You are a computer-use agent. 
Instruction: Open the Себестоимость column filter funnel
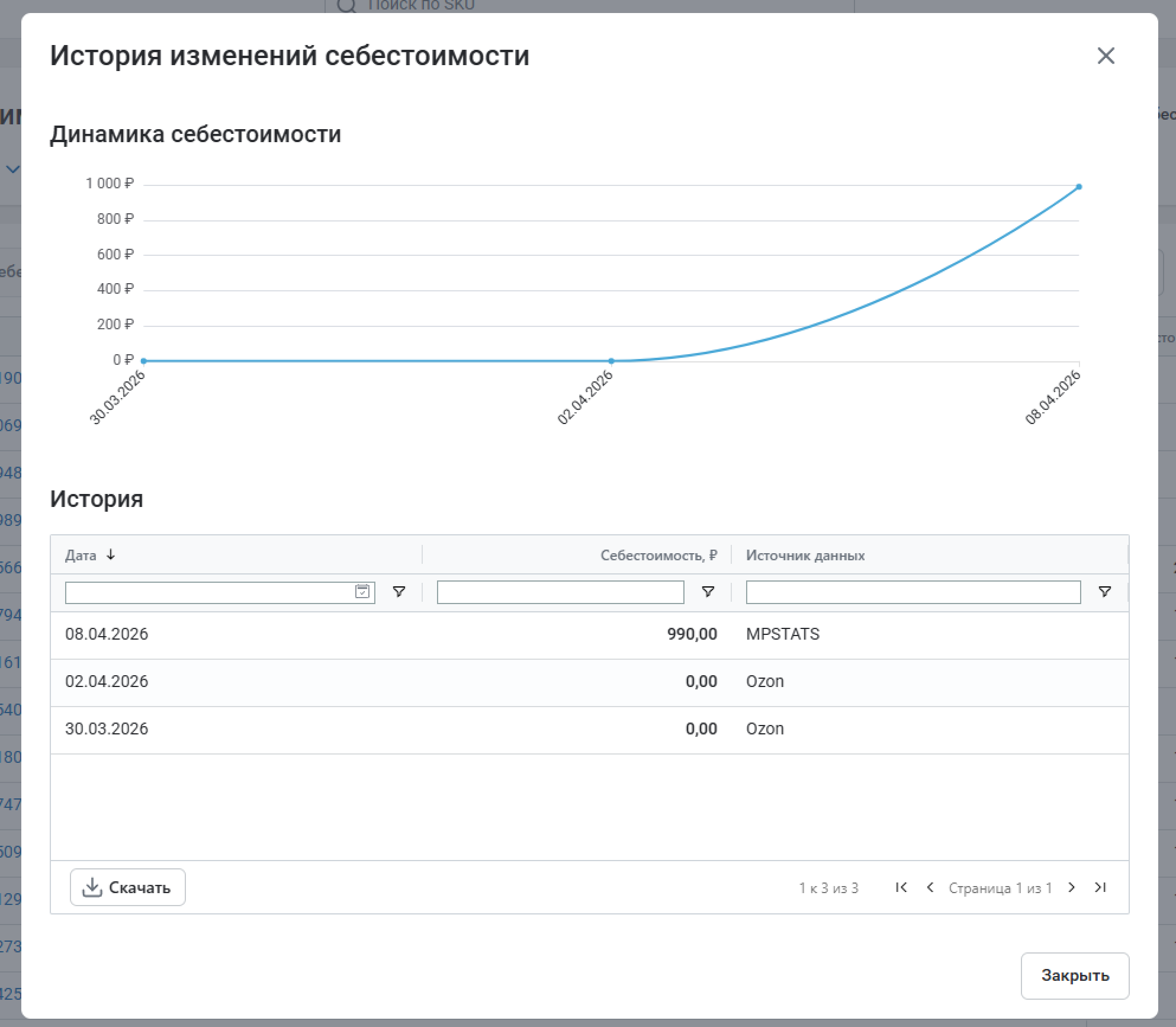pyautogui.click(x=708, y=592)
